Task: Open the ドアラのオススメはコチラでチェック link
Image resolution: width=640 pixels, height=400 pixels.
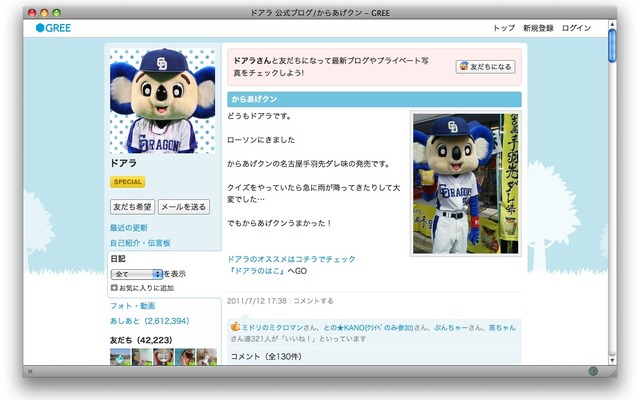Action: click(291, 259)
